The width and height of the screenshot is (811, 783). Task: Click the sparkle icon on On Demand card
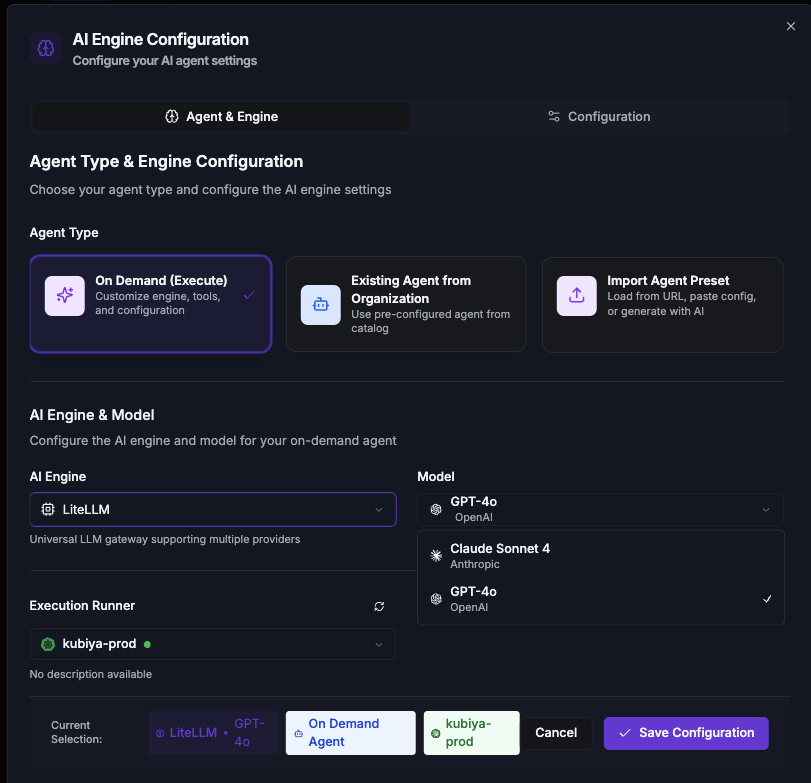[x=65, y=295]
